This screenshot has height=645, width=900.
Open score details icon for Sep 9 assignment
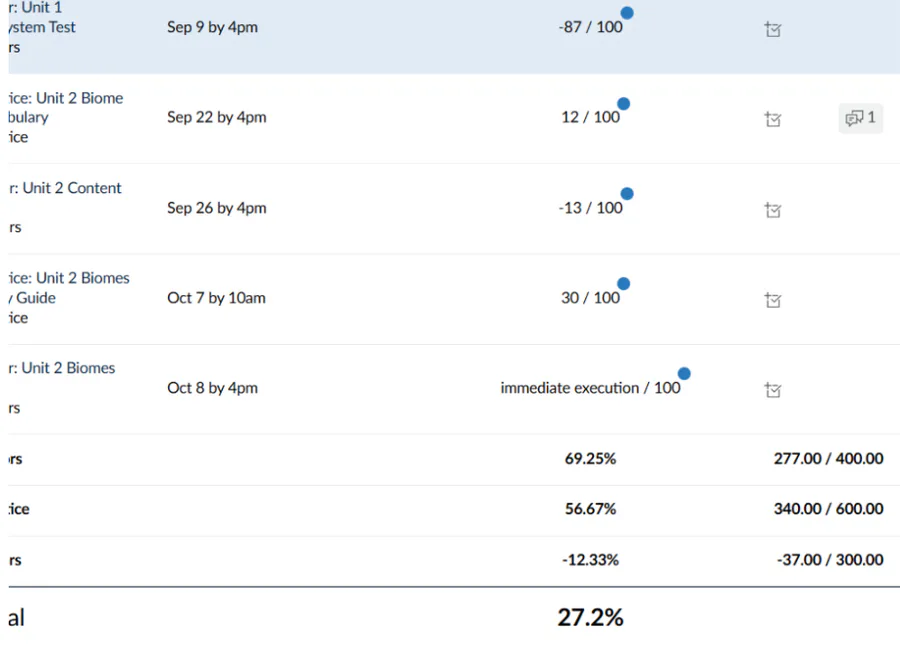click(x=772, y=30)
